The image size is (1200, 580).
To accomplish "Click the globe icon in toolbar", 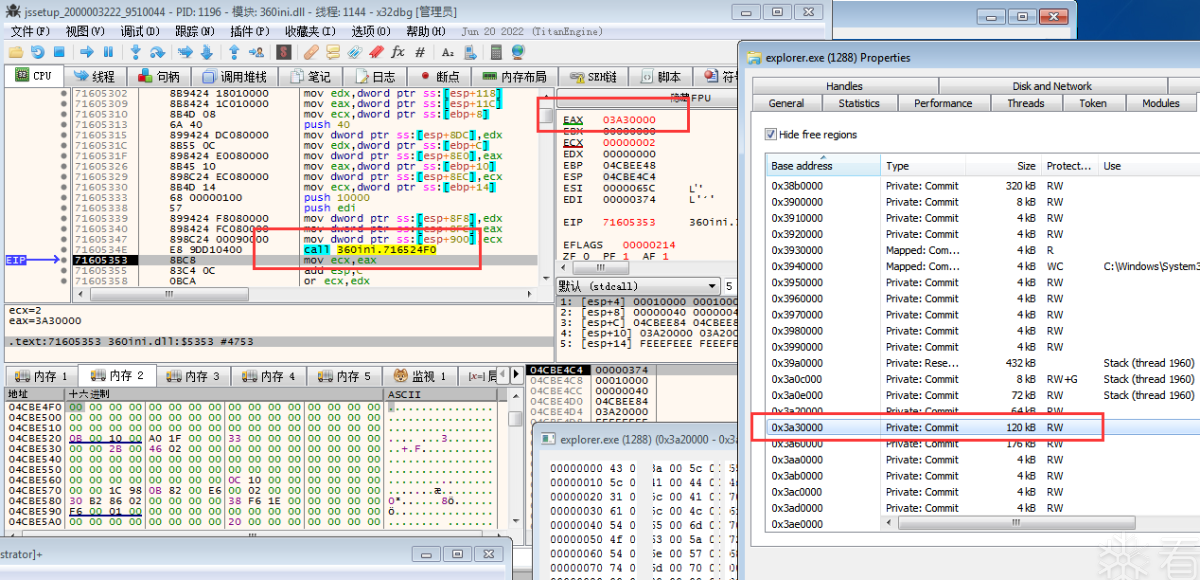I will click(x=517, y=52).
